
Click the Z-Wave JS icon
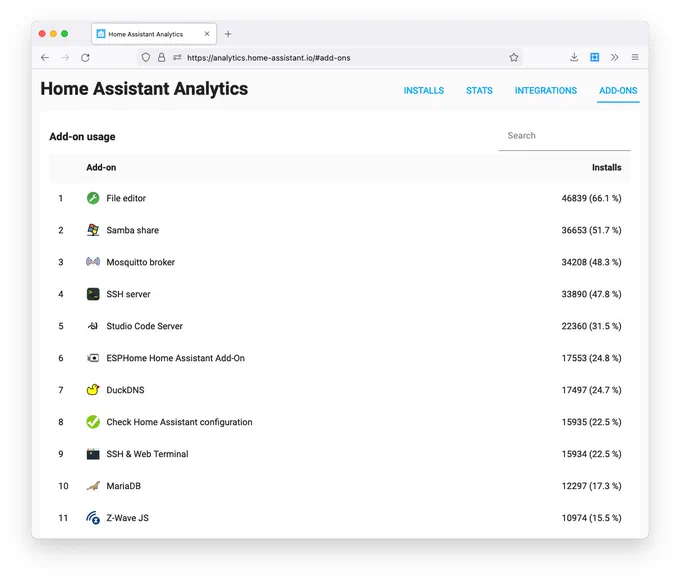93,518
